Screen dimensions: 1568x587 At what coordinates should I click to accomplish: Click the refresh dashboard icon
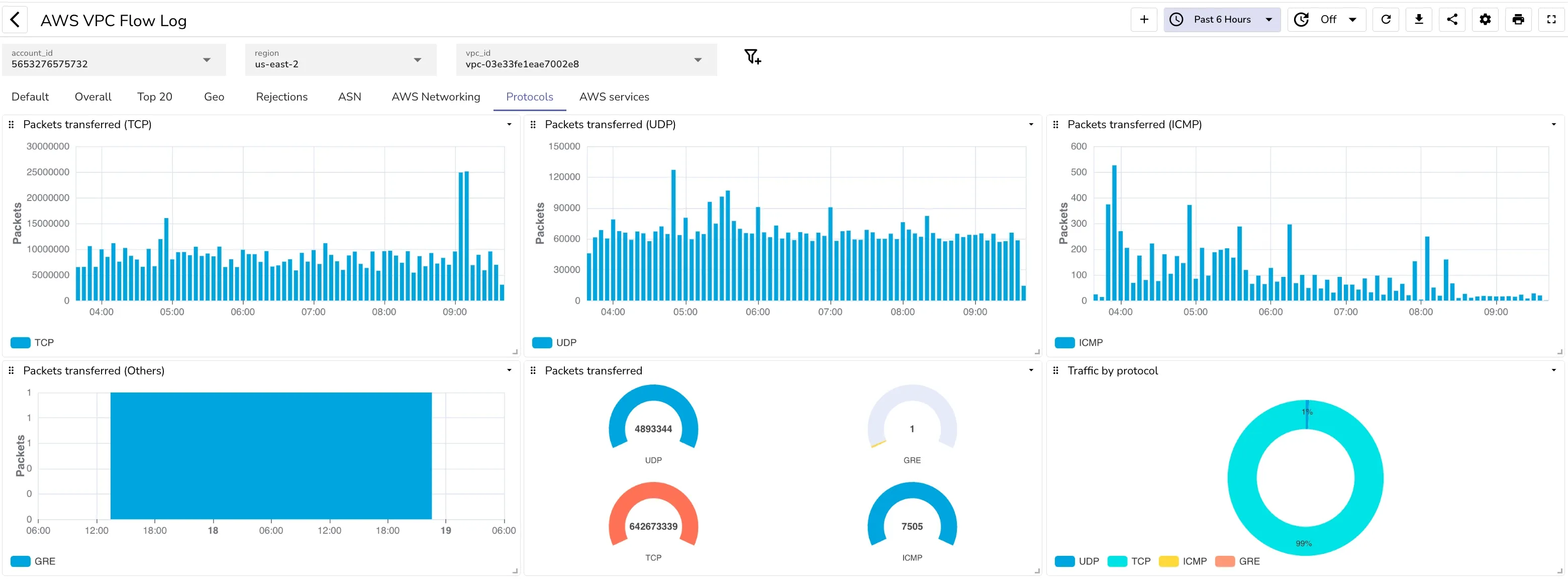point(1386,20)
